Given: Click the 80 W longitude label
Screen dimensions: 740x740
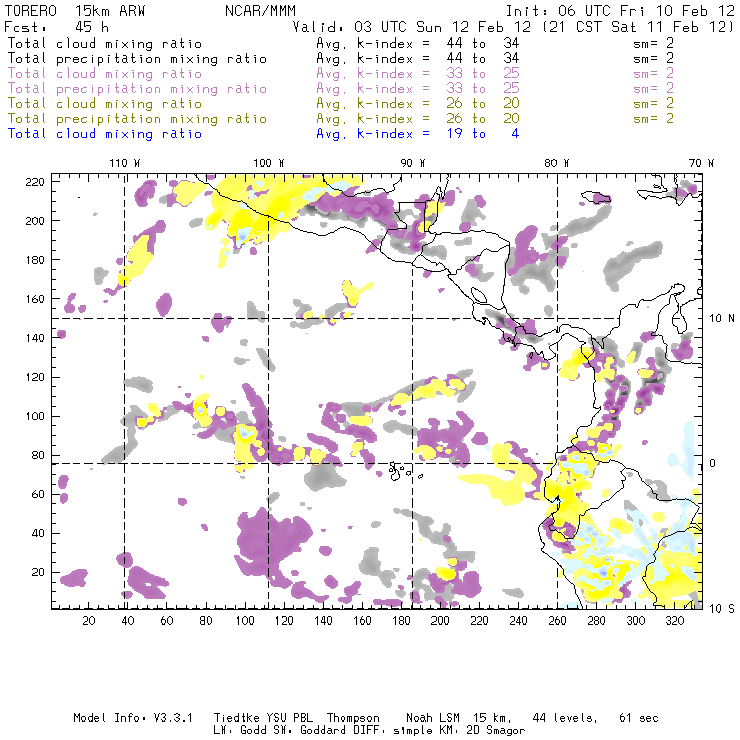Looking at the screenshot, I should [556, 163].
